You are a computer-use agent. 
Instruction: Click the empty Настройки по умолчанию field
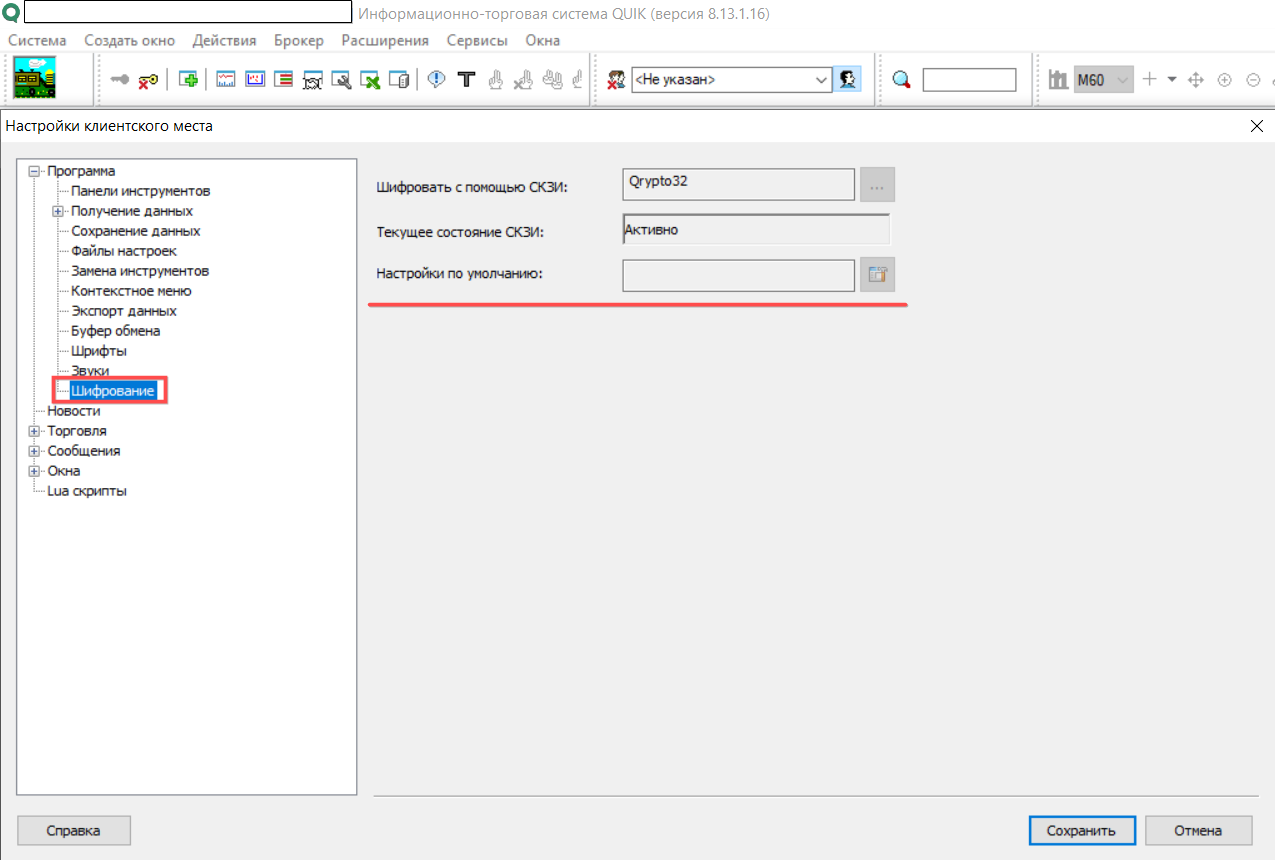coord(738,275)
